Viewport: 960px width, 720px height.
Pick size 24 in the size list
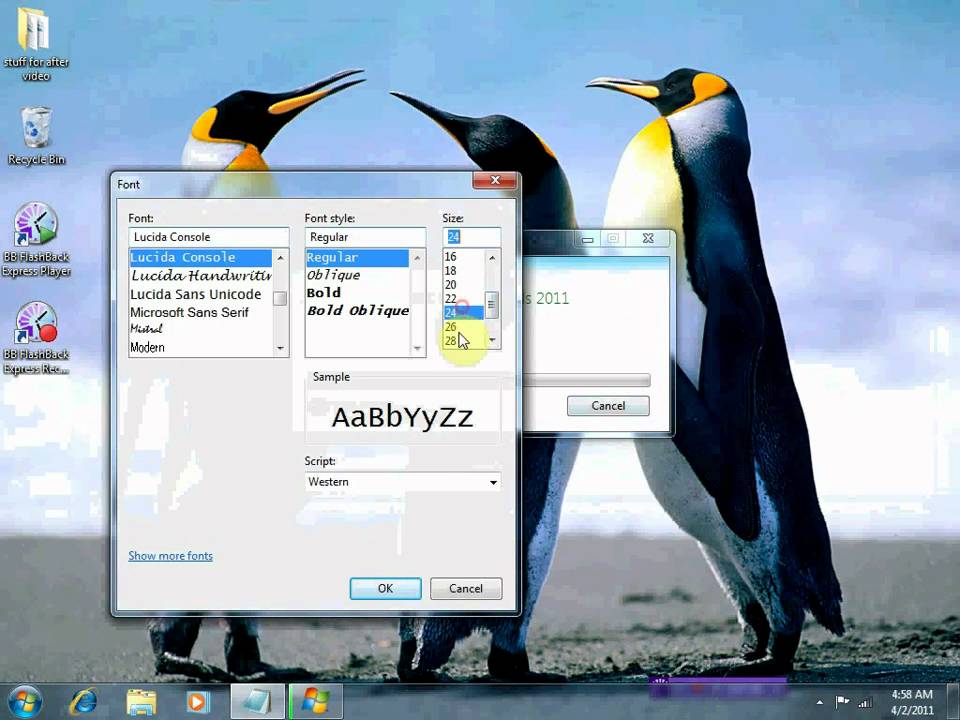pyautogui.click(x=463, y=313)
